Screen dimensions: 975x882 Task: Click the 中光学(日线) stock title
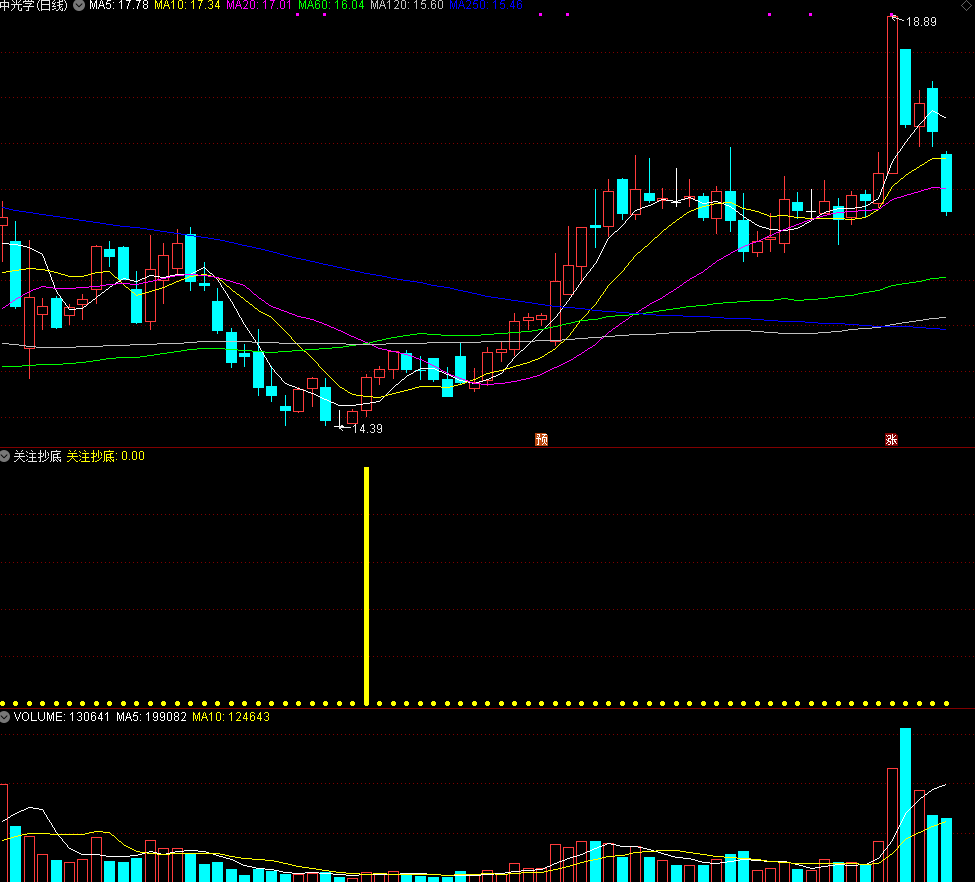click(x=34, y=6)
